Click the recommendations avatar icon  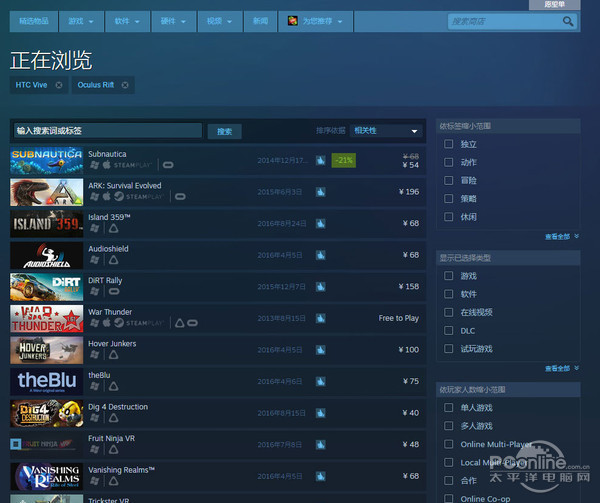pyautogui.click(x=293, y=21)
